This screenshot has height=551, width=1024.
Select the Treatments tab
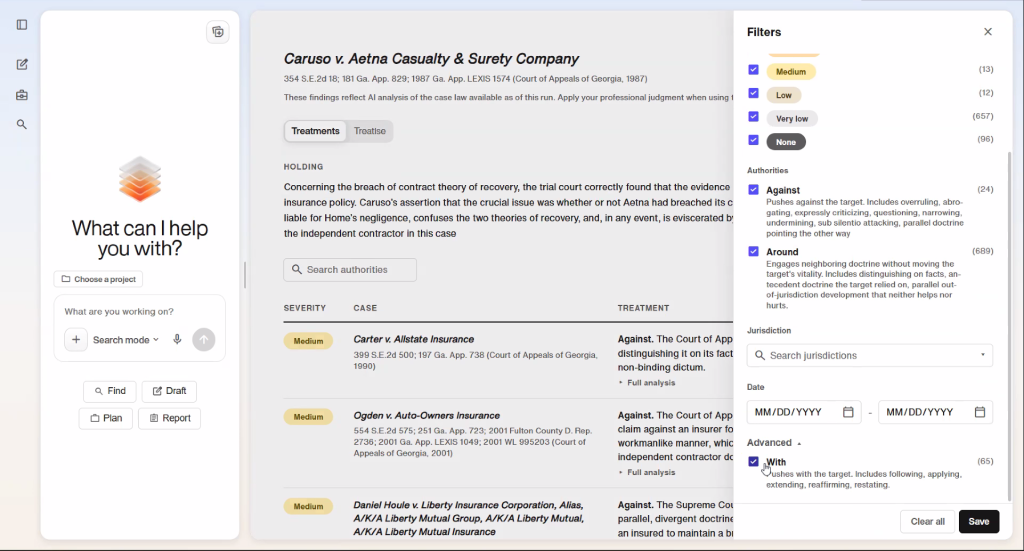tap(315, 131)
